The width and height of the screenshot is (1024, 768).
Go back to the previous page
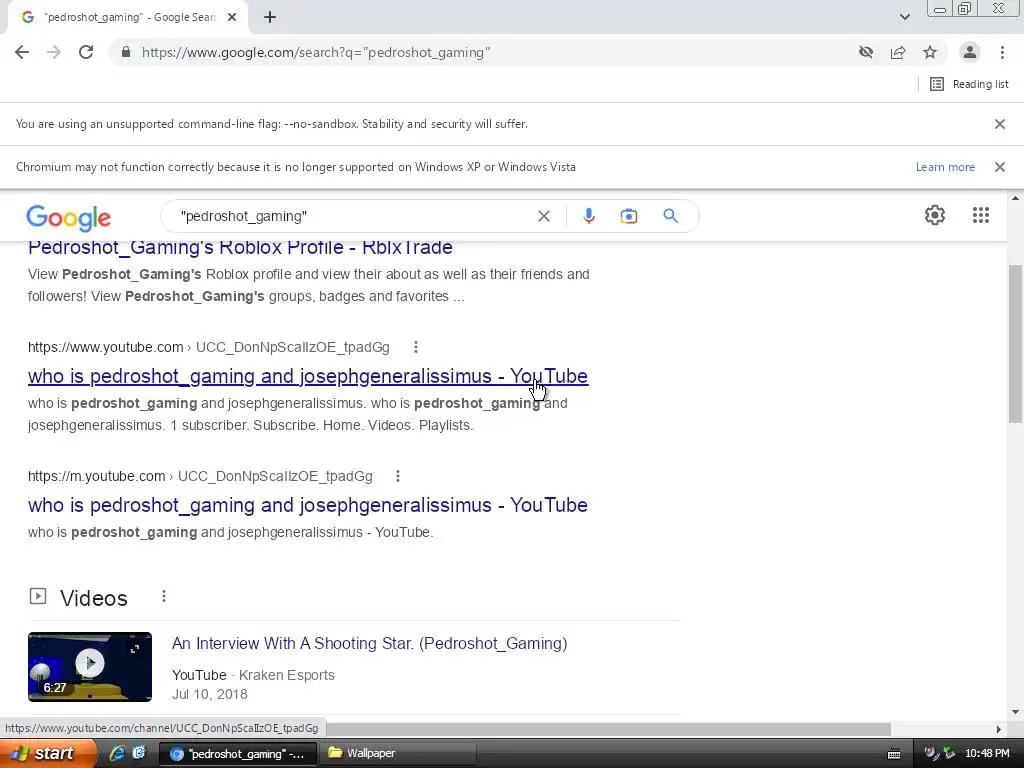(22, 52)
